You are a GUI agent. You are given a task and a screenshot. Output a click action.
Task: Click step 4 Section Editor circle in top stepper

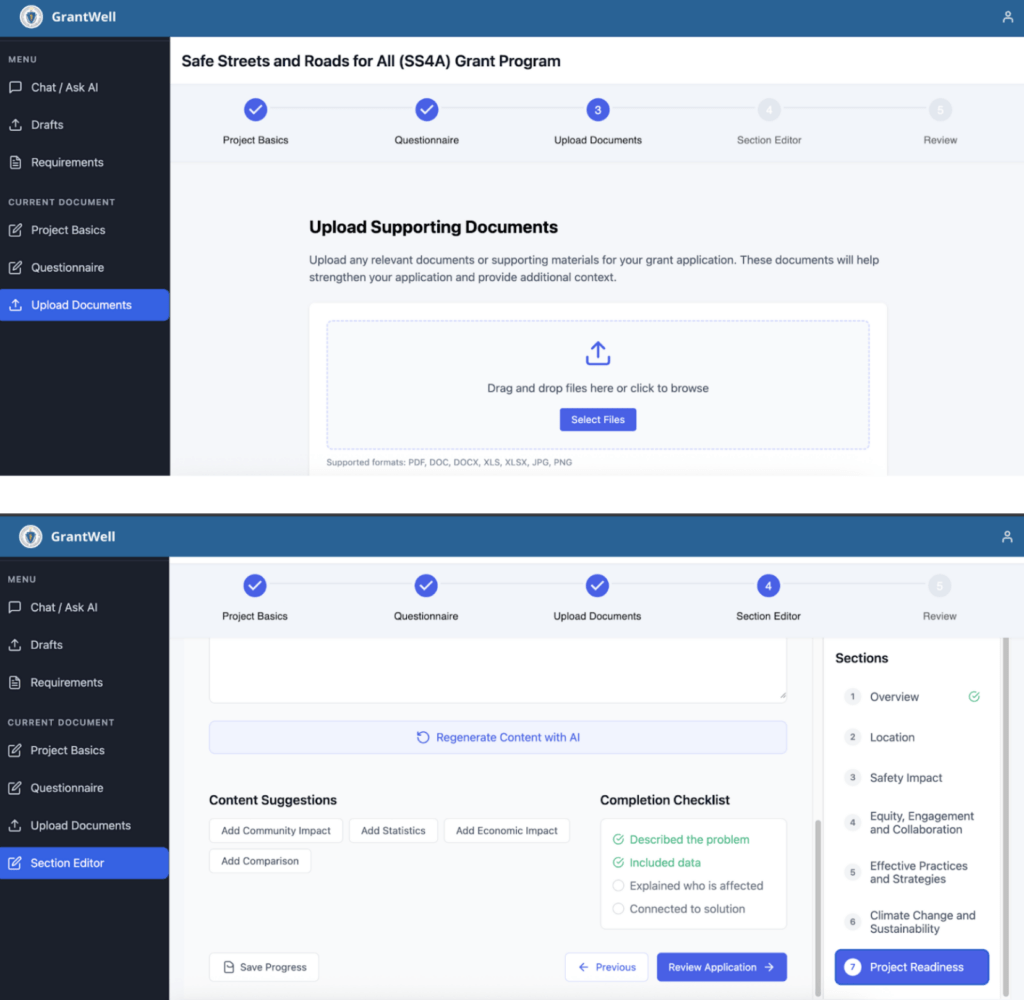pos(769,110)
